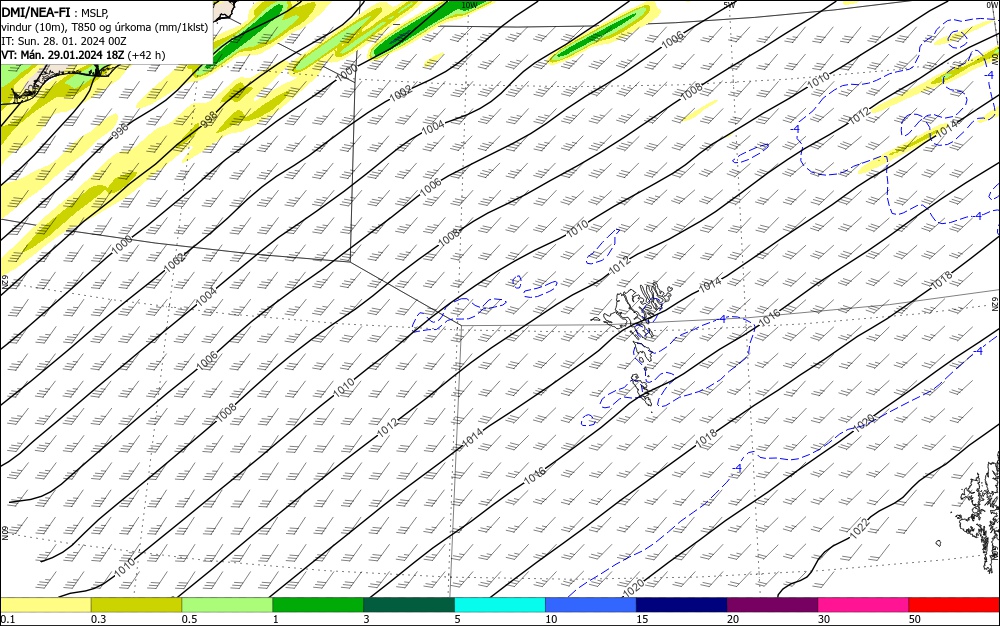The height and width of the screenshot is (626, 1000).
Task: Click the 'vindur (10m), T850 og úrkoma' line
Action: pos(104,27)
